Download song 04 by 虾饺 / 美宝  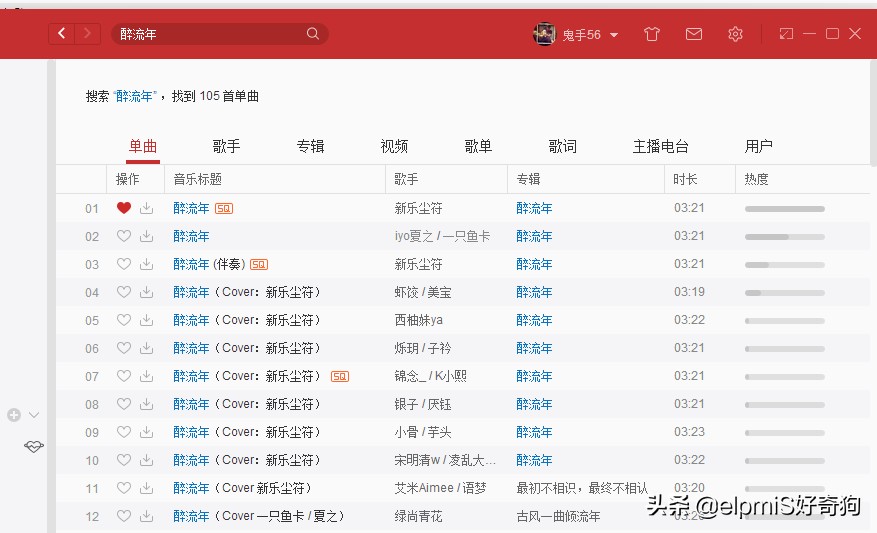[x=147, y=292]
